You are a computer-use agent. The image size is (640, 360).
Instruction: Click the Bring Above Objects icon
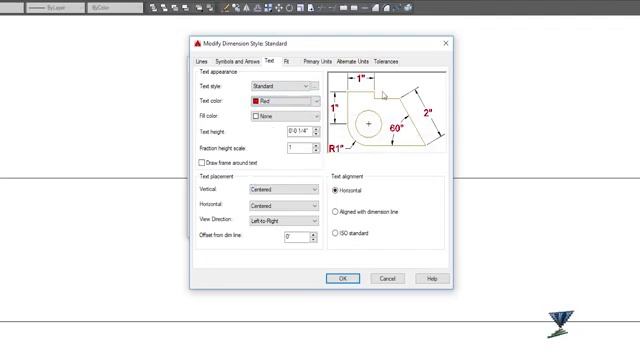click(175, 8)
